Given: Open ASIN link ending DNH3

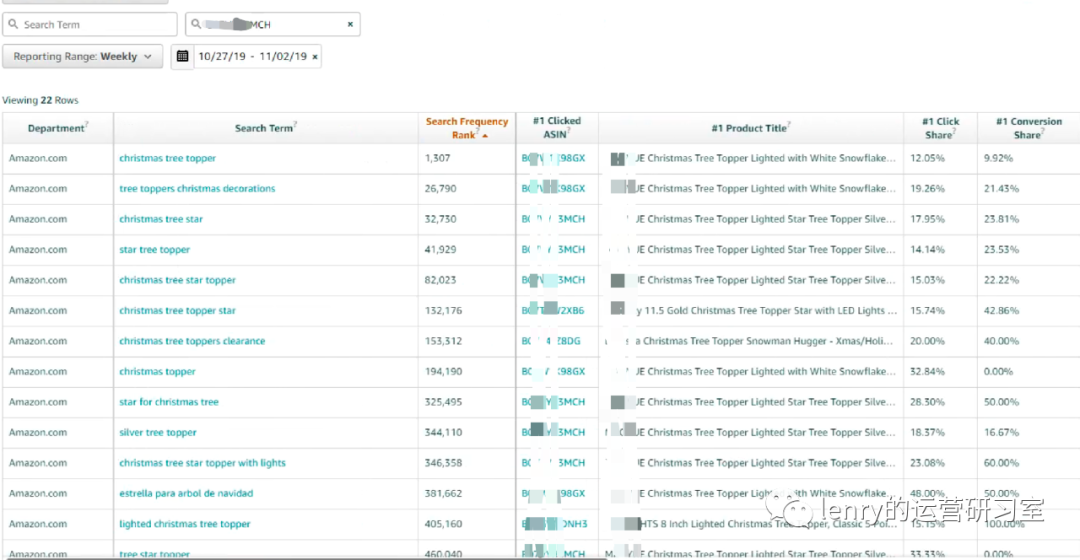Looking at the screenshot, I should click(554, 524).
